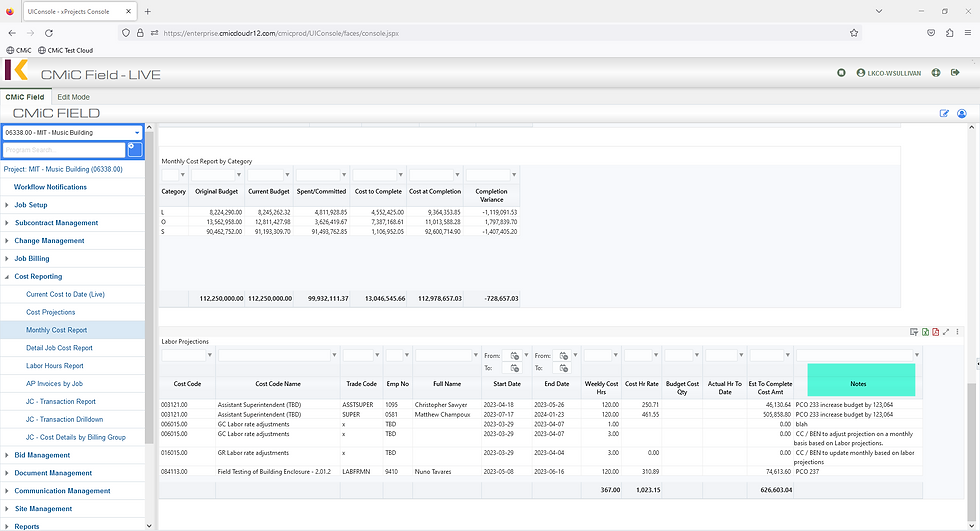Click the globe help icon in header
The height and width of the screenshot is (531, 980).
click(x=936, y=73)
